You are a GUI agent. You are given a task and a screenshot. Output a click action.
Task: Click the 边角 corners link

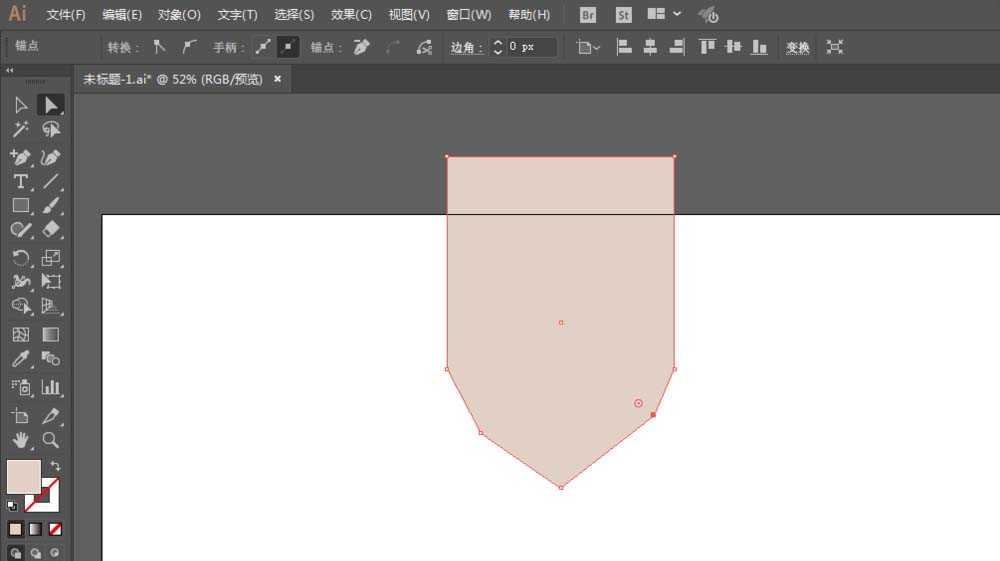[x=466, y=47]
